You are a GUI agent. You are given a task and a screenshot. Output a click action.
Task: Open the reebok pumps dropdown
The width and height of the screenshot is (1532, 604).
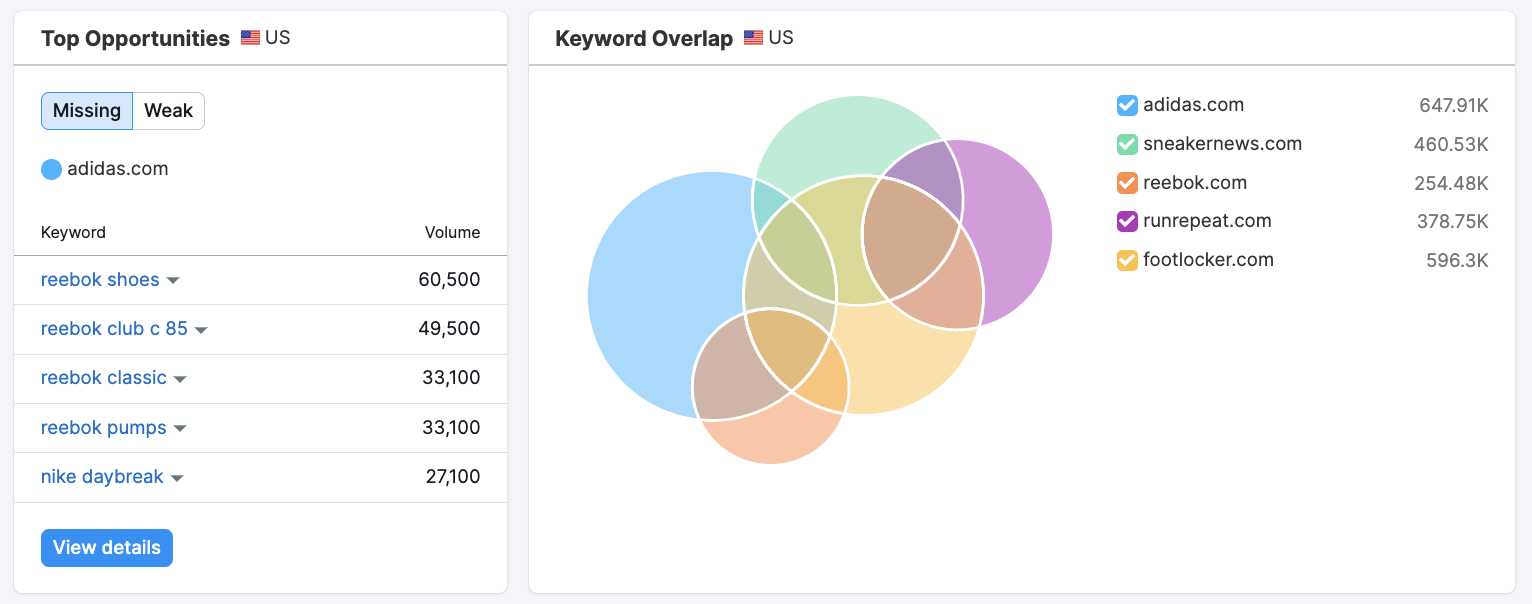coord(180,428)
